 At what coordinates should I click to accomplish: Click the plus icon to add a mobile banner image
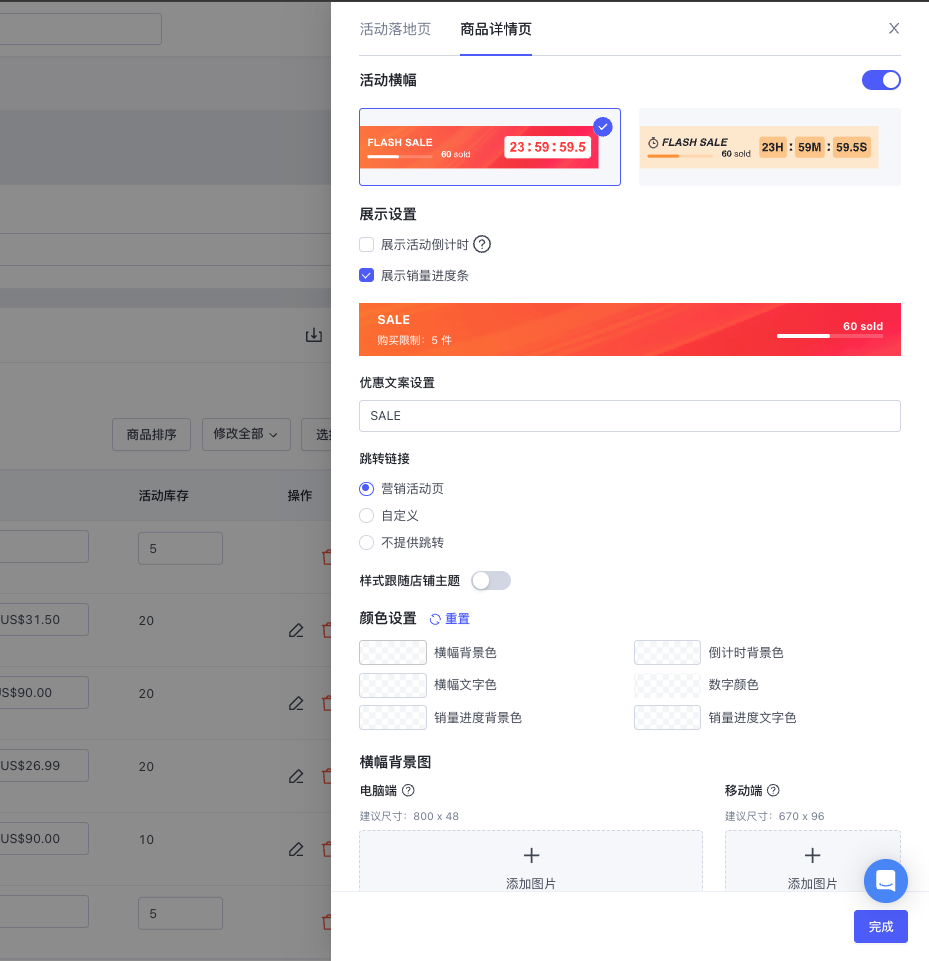812,855
